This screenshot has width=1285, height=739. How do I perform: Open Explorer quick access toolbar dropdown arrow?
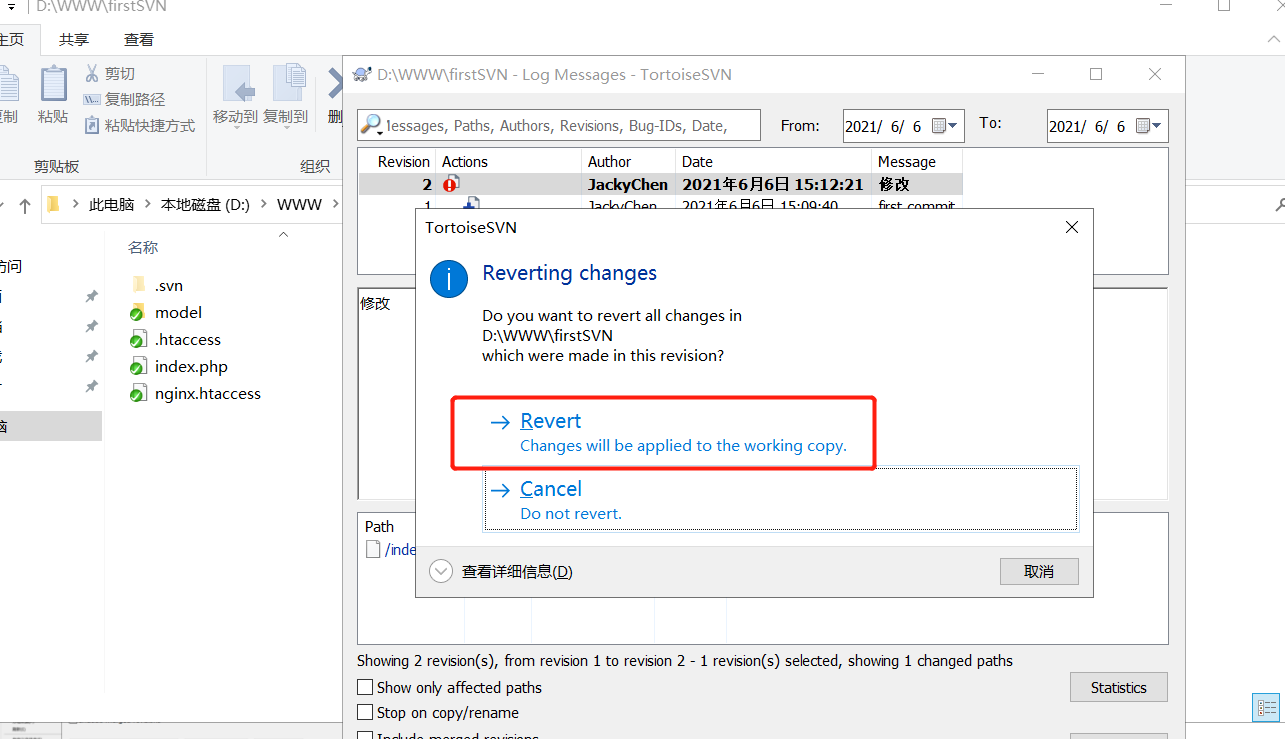(11, 6)
